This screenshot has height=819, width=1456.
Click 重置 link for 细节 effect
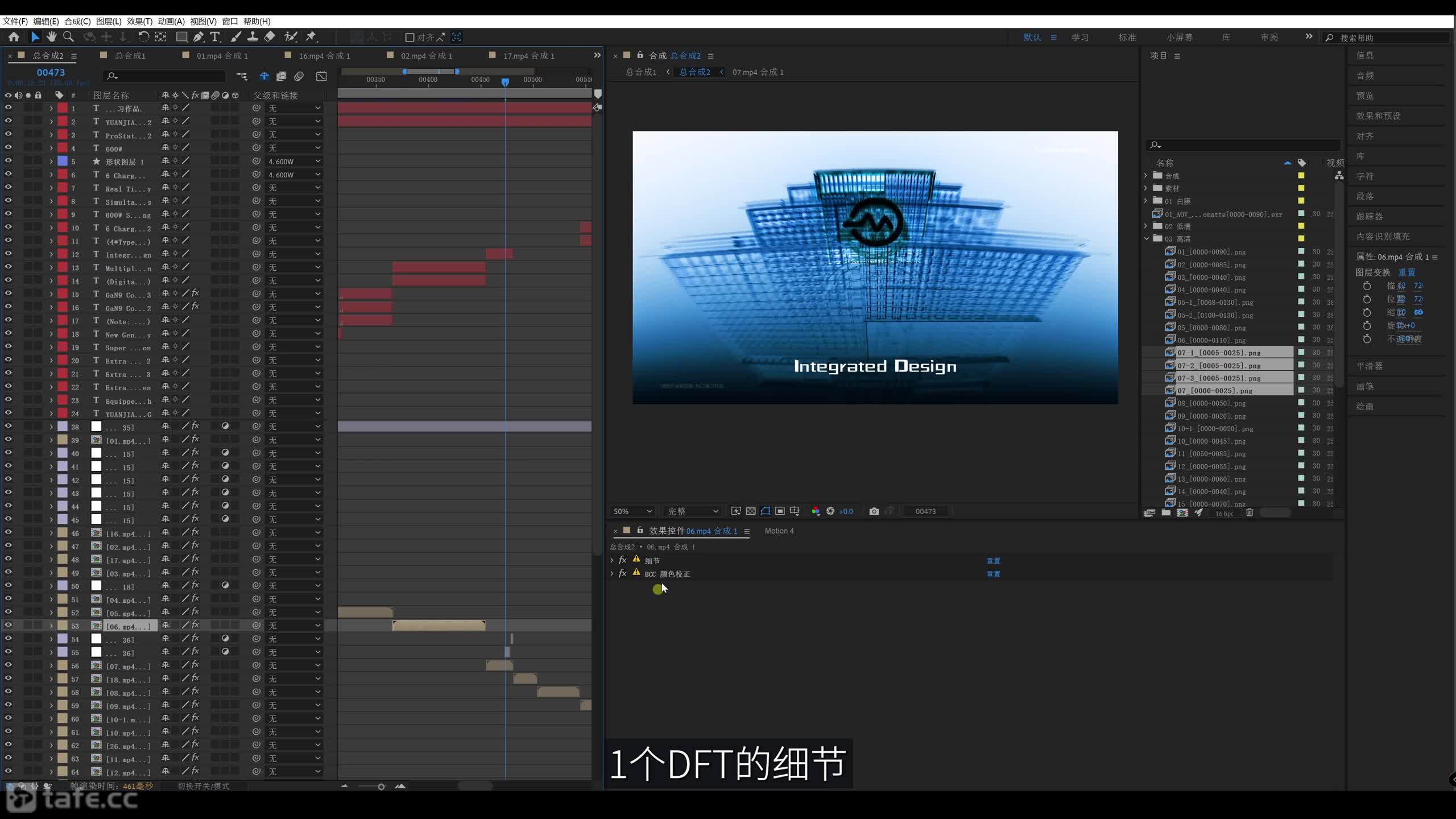pyautogui.click(x=994, y=560)
